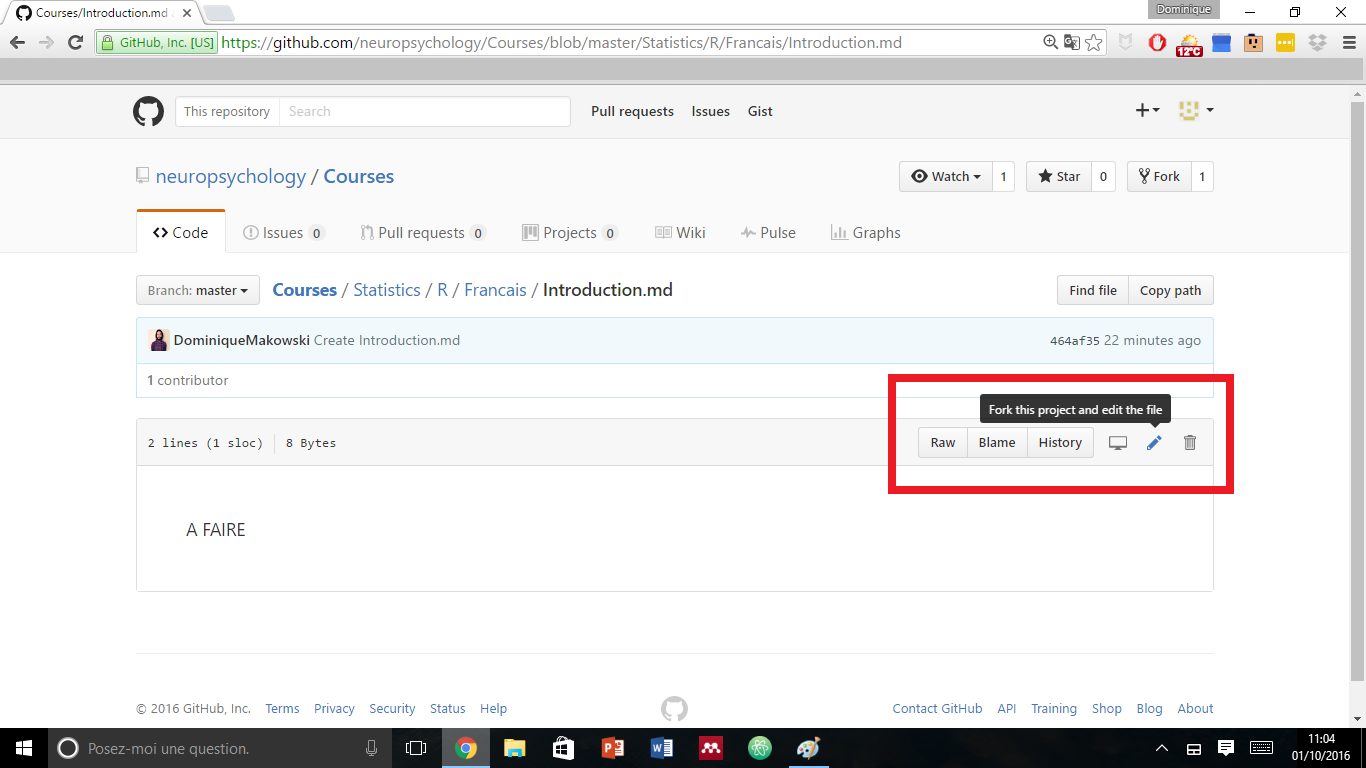Screen dimensions: 1366x768
Task: Fork the Courses repository
Action: pos(1158,176)
